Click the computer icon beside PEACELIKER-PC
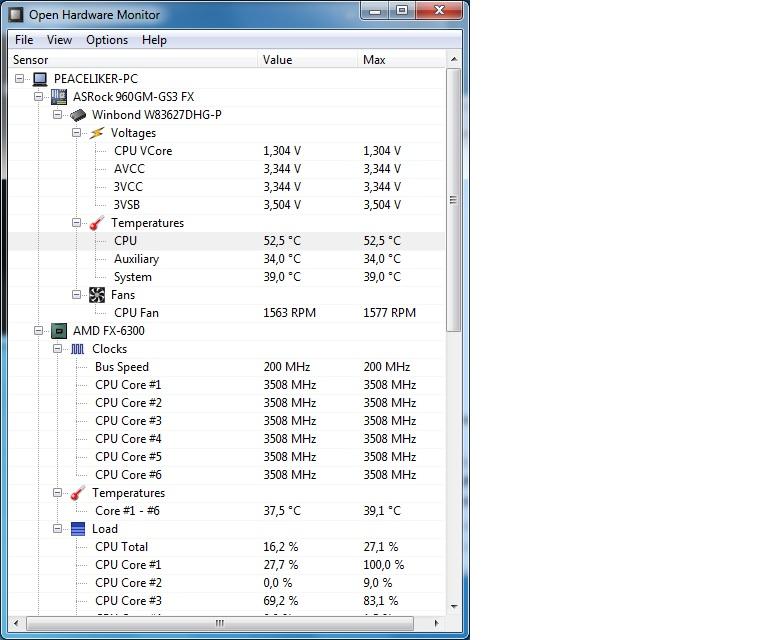 40,79
